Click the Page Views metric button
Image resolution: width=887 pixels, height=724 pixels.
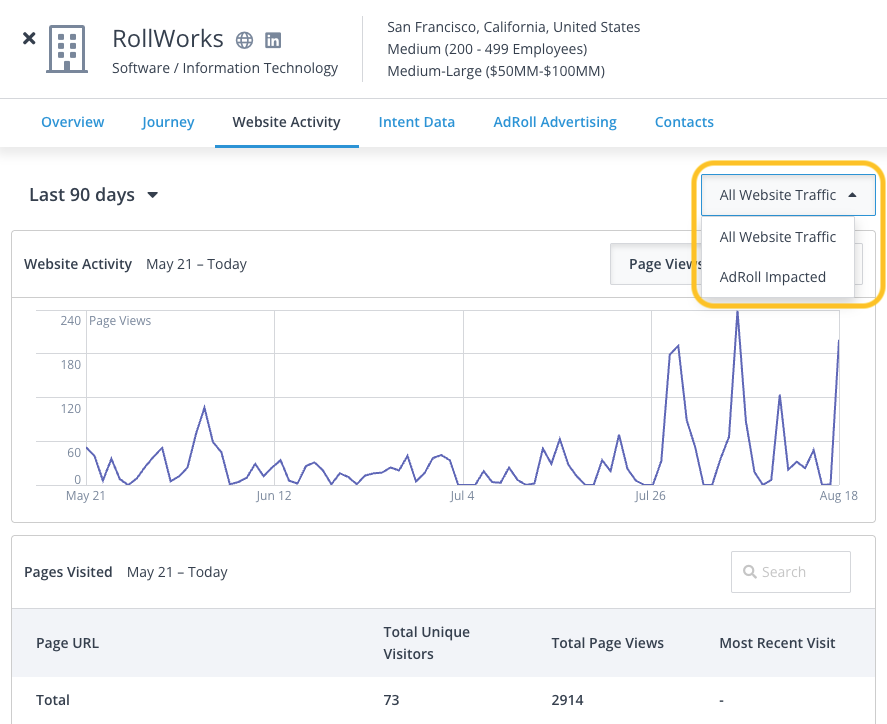[656, 264]
